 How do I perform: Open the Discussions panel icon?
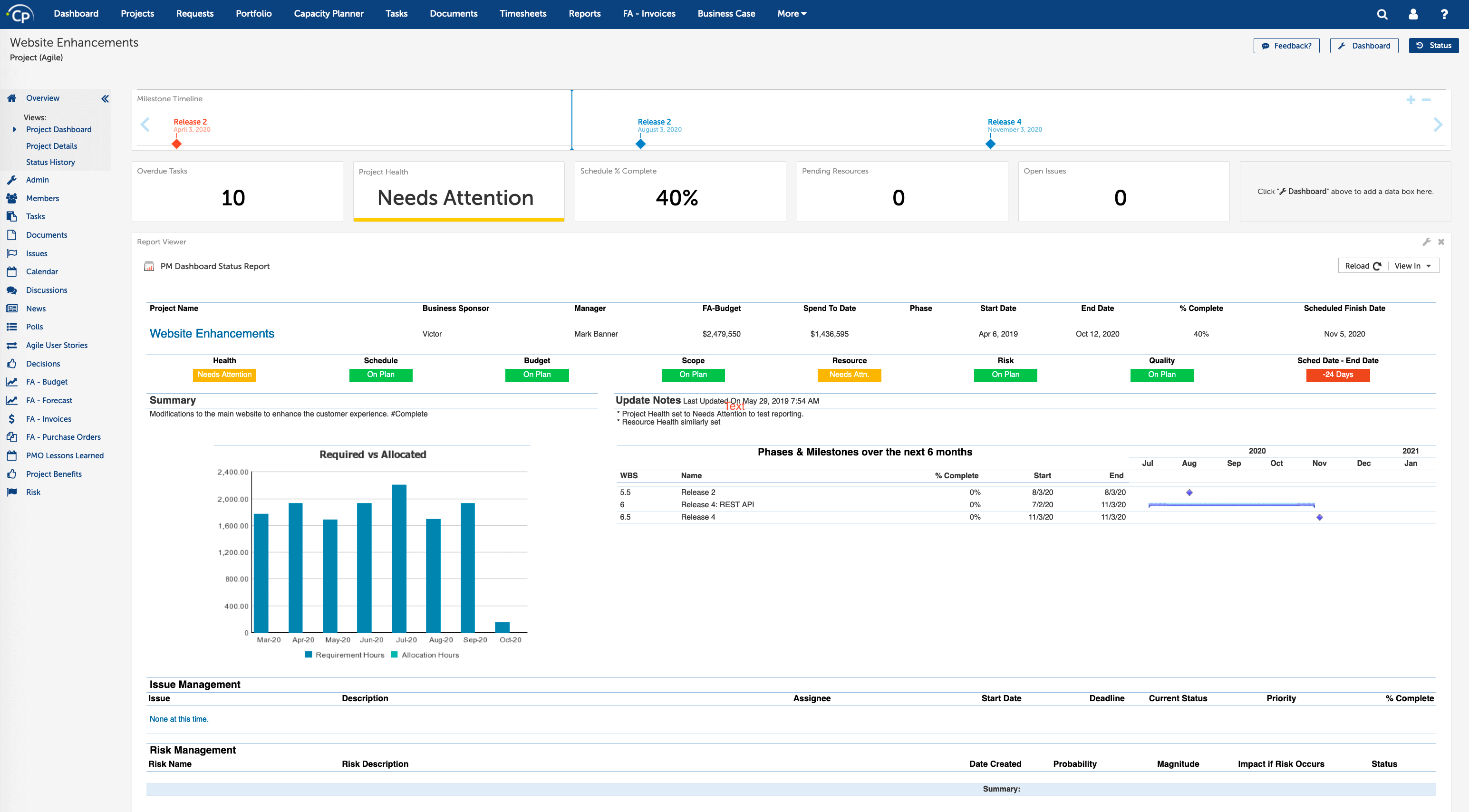(x=12, y=290)
